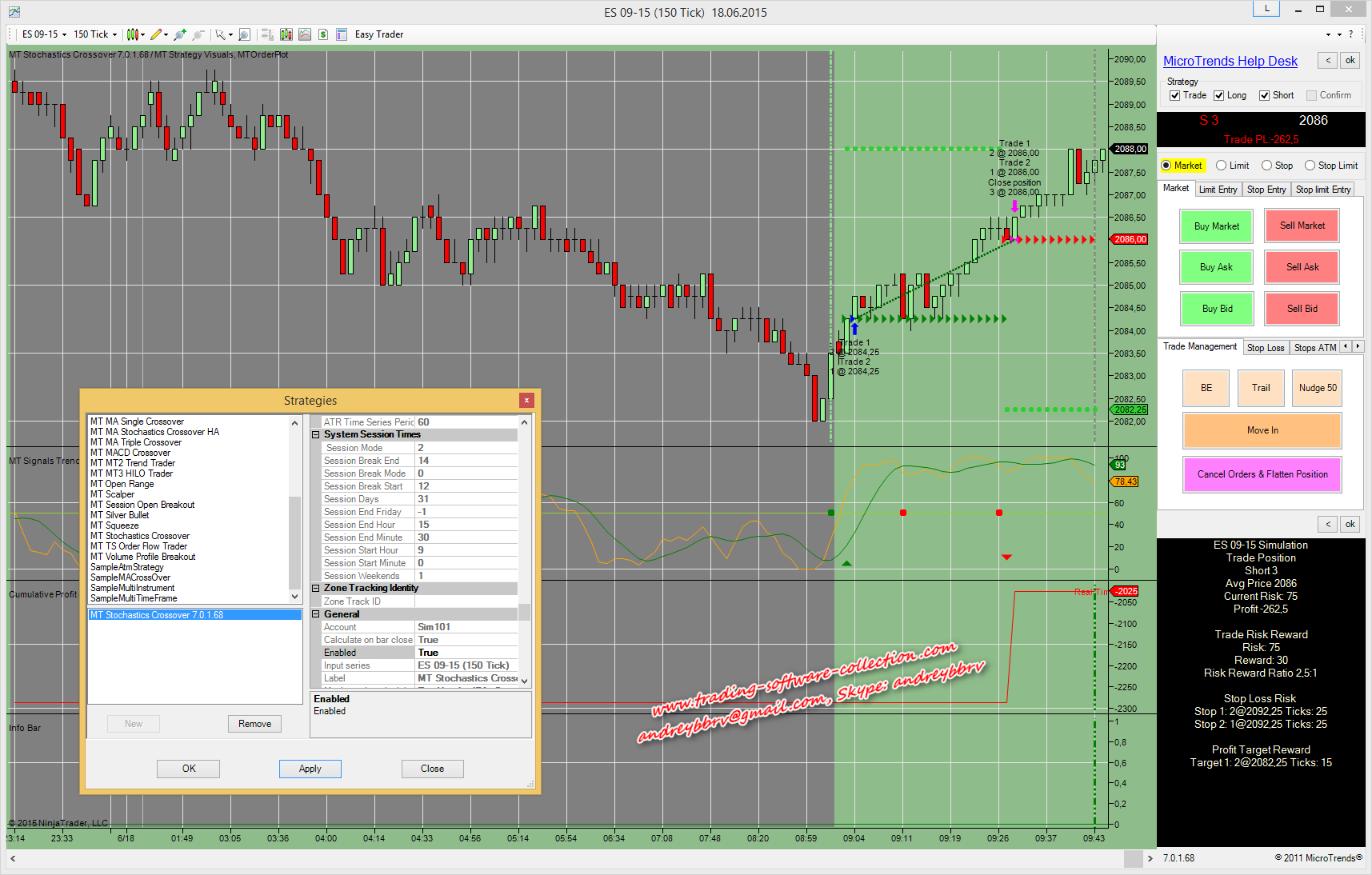The height and width of the screenshot is (875, 1372).
Task: Open the MicroTrends Help Desk link
Action: tap(1230, 62)
